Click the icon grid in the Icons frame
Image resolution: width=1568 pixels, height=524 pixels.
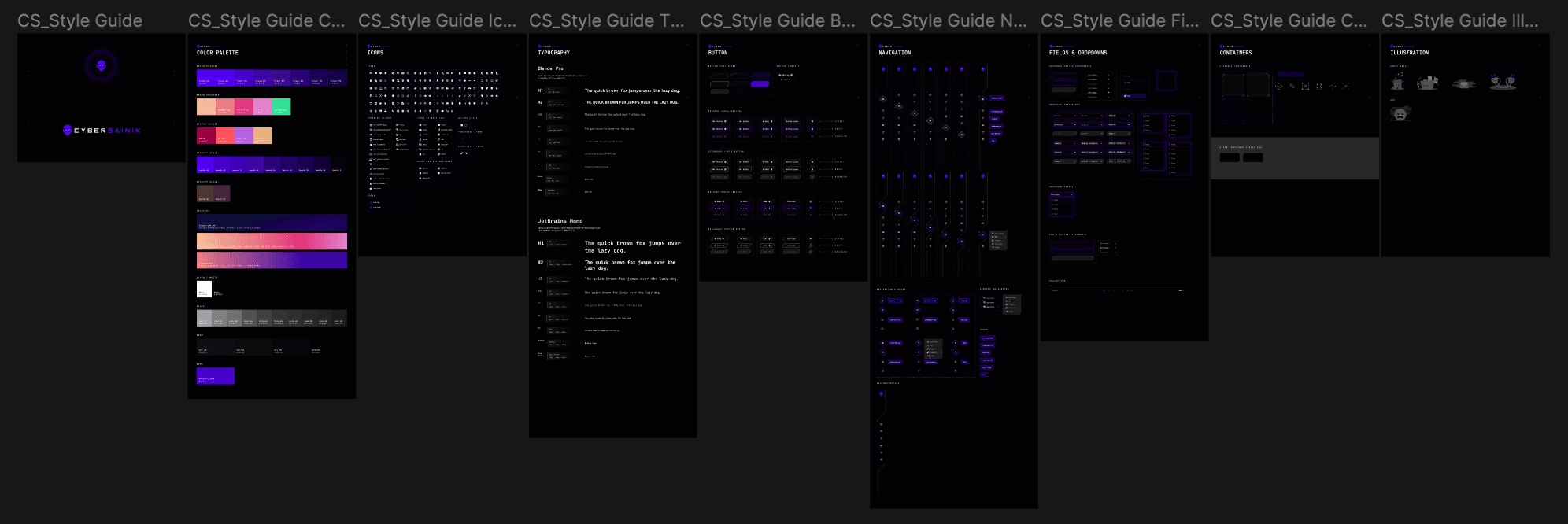[434, 88]
